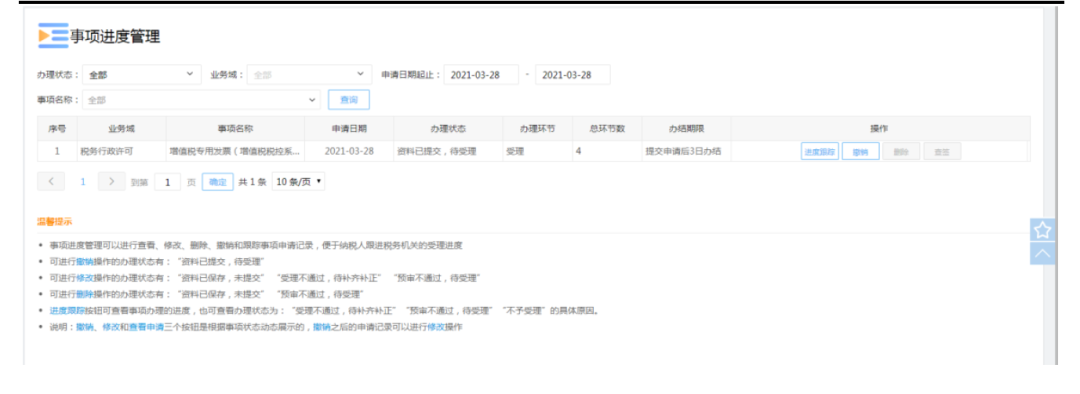The width and height of the screenshot is (1080, 394).
Task: Click the end date field after the dash
Action: tap(572, 75)
